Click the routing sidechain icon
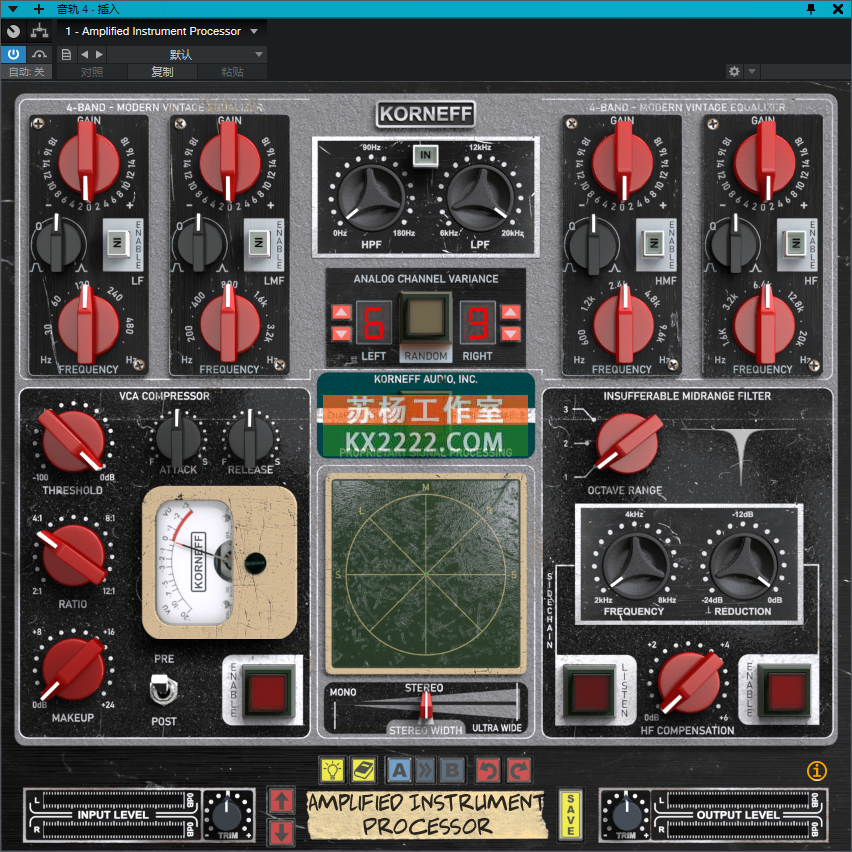The image size is (852, 852). tap(39, 31)
